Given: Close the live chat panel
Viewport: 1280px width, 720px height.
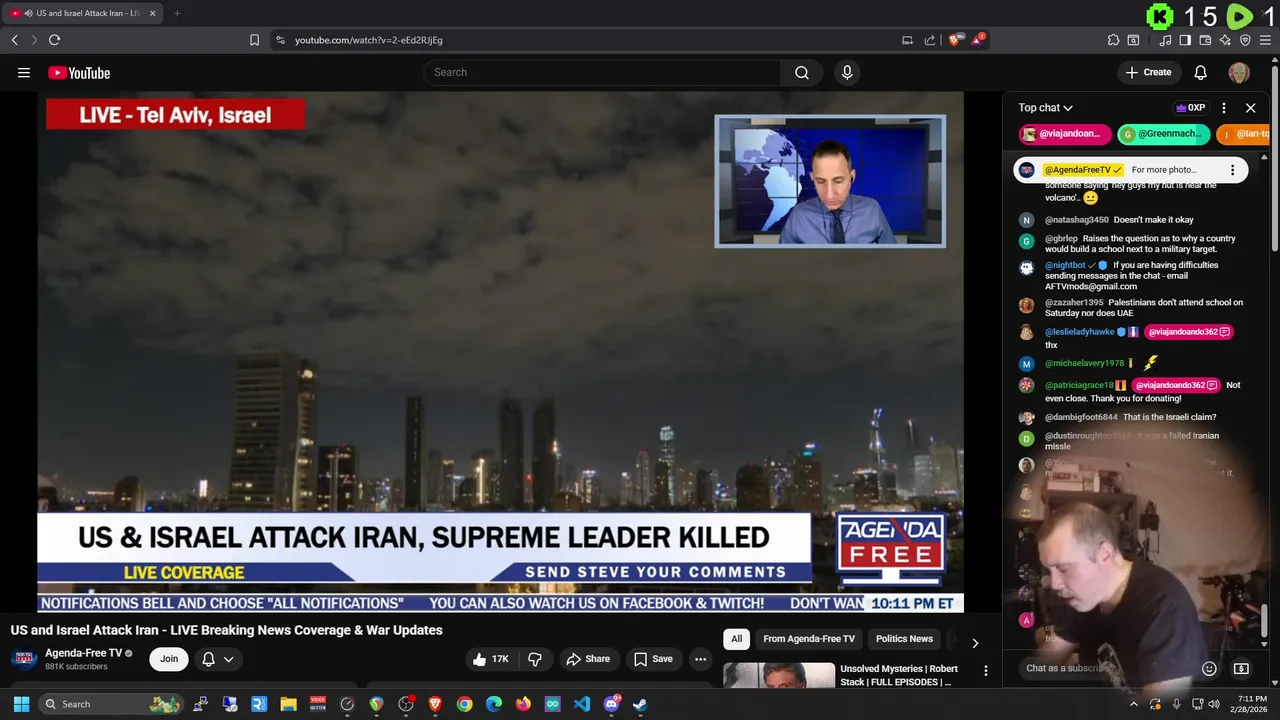Looking at the screenshot, I should coord(1250,108).
